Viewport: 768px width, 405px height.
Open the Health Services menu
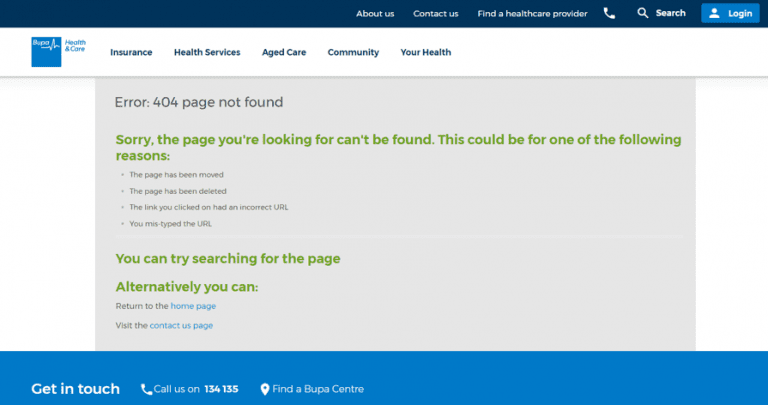point(207,52)
